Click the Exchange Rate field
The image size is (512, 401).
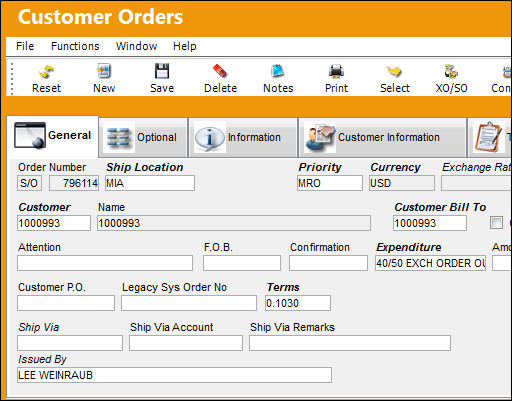[476, 183]
